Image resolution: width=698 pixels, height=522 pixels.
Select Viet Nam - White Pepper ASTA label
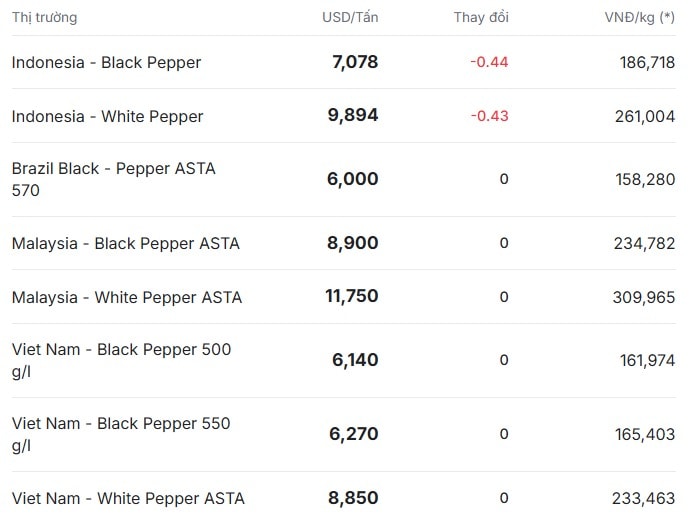[128, 498]
